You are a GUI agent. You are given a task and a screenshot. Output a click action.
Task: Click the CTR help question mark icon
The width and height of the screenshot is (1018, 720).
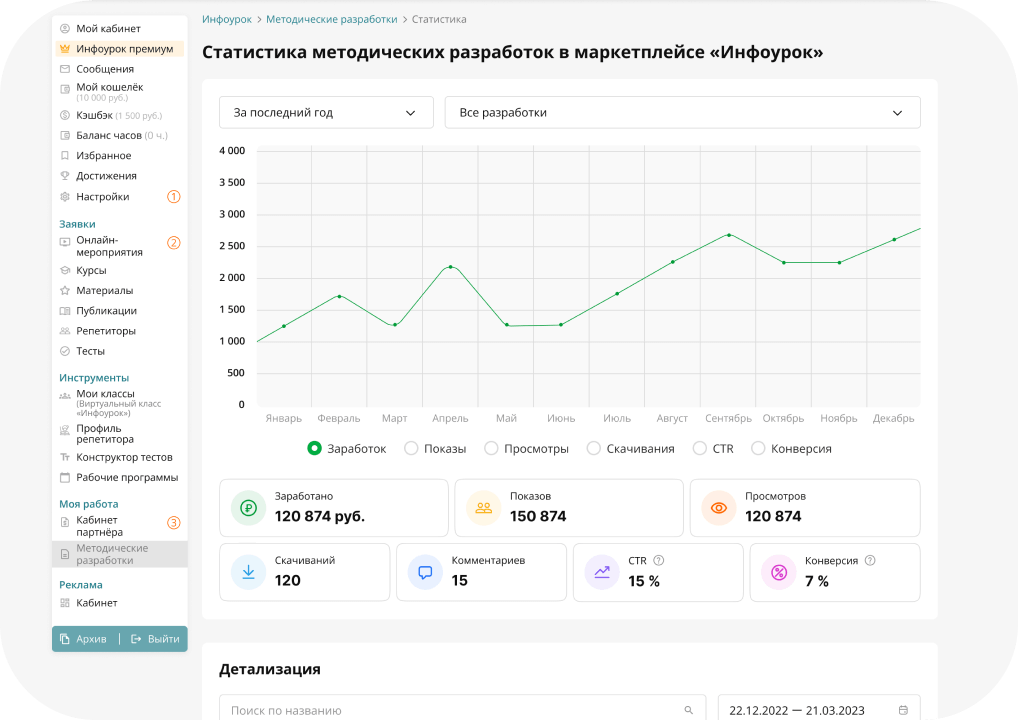659,561
